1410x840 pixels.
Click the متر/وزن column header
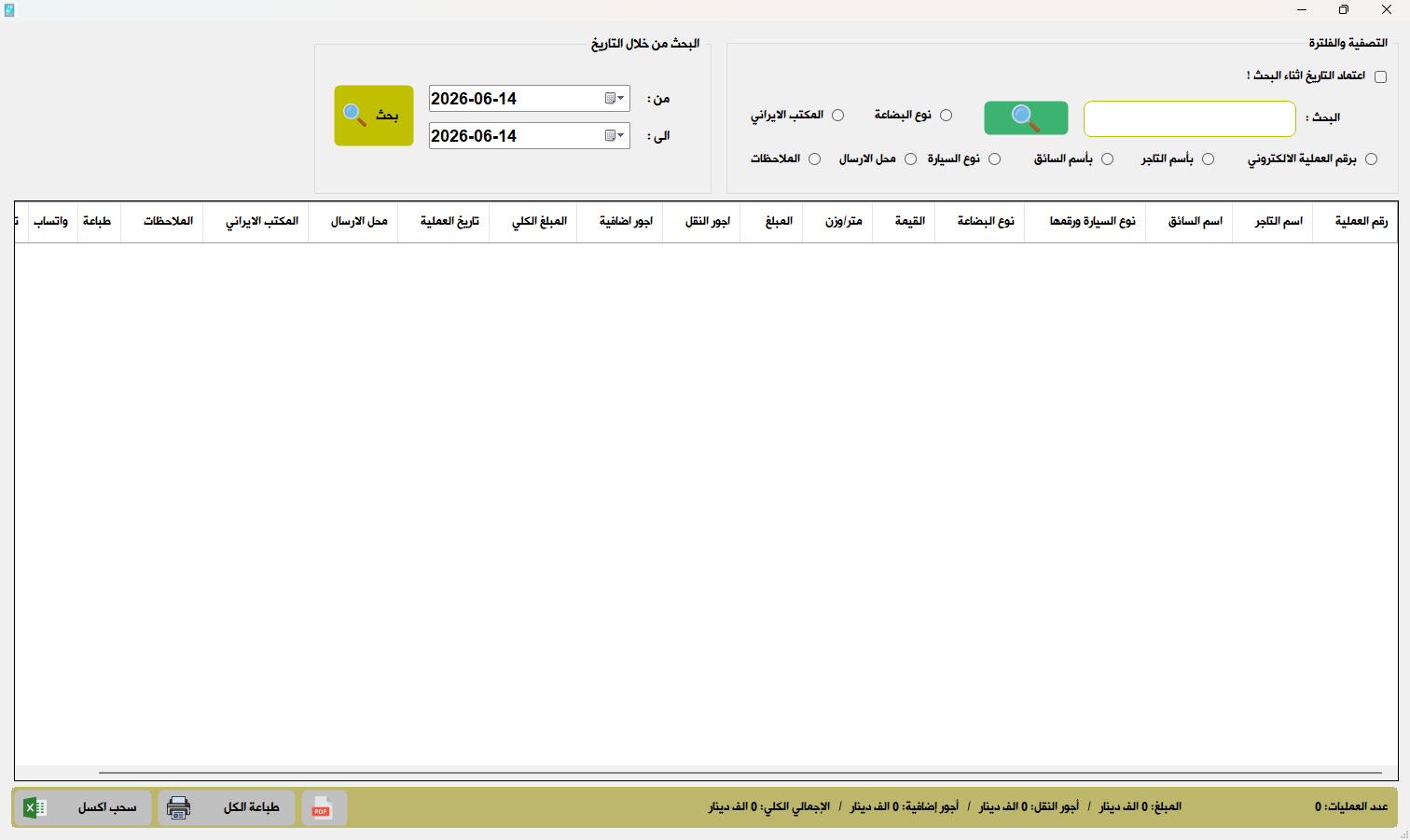[x=837, y=222]
